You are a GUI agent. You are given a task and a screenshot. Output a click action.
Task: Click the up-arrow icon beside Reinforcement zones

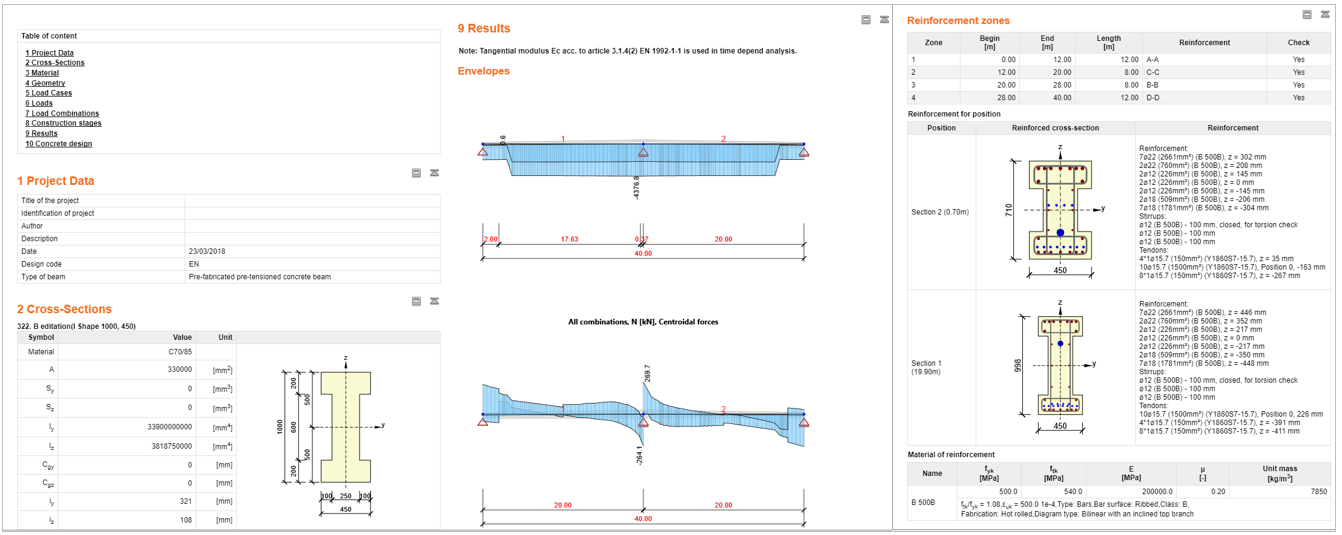coord(1324,15)
